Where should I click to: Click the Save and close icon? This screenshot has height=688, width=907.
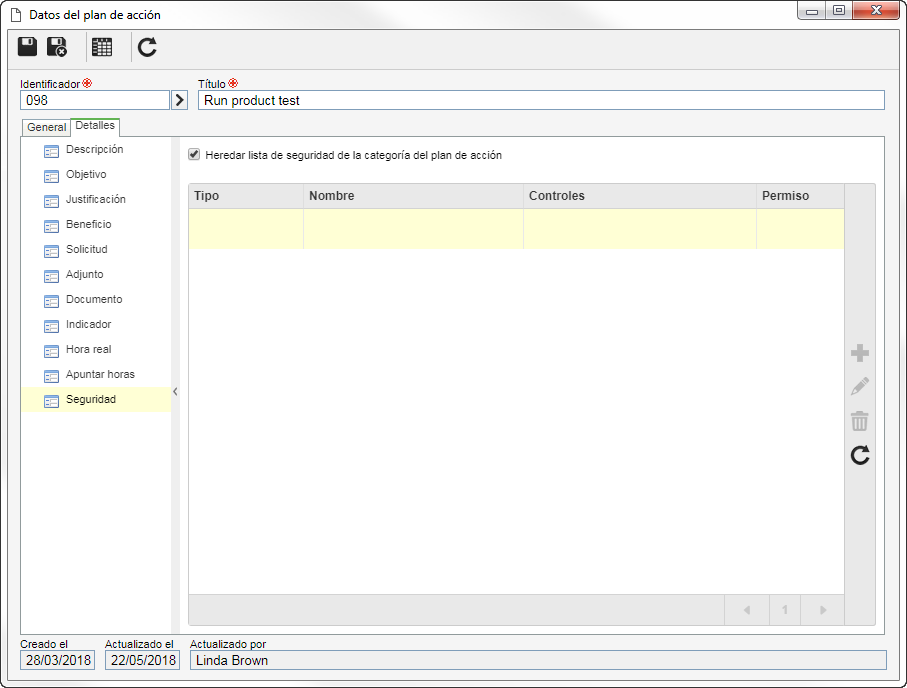(x=57, y=47)
